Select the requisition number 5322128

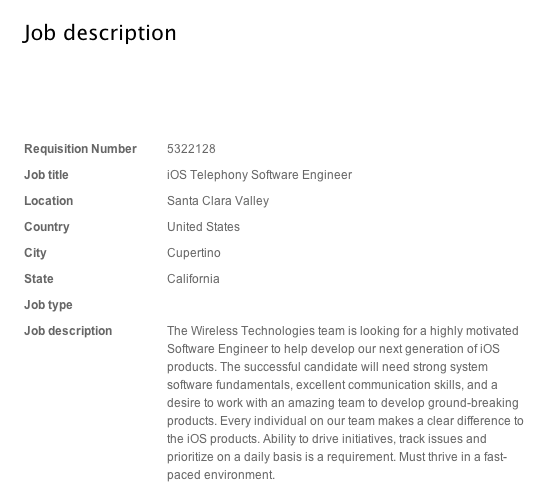(x=191, y=149)
